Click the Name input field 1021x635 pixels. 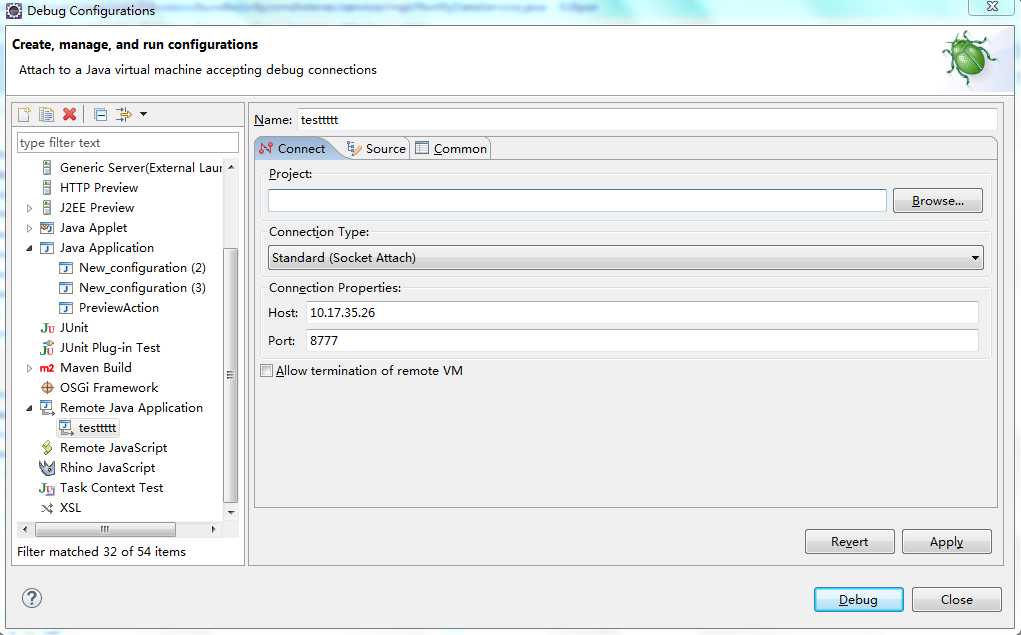[647, 120]
